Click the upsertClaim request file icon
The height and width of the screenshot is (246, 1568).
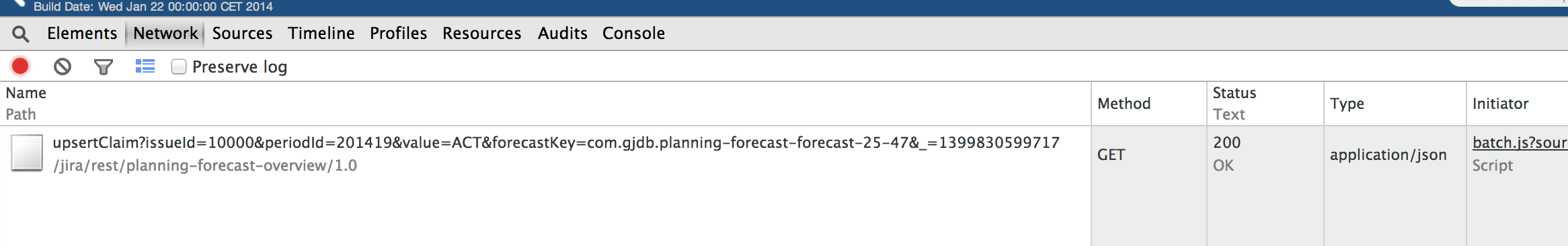[27, 153]
